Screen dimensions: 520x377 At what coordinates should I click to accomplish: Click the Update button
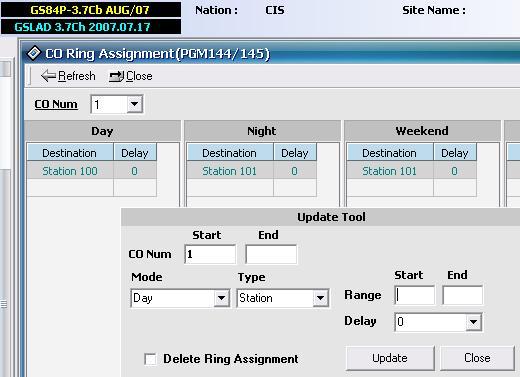point(390,358)
